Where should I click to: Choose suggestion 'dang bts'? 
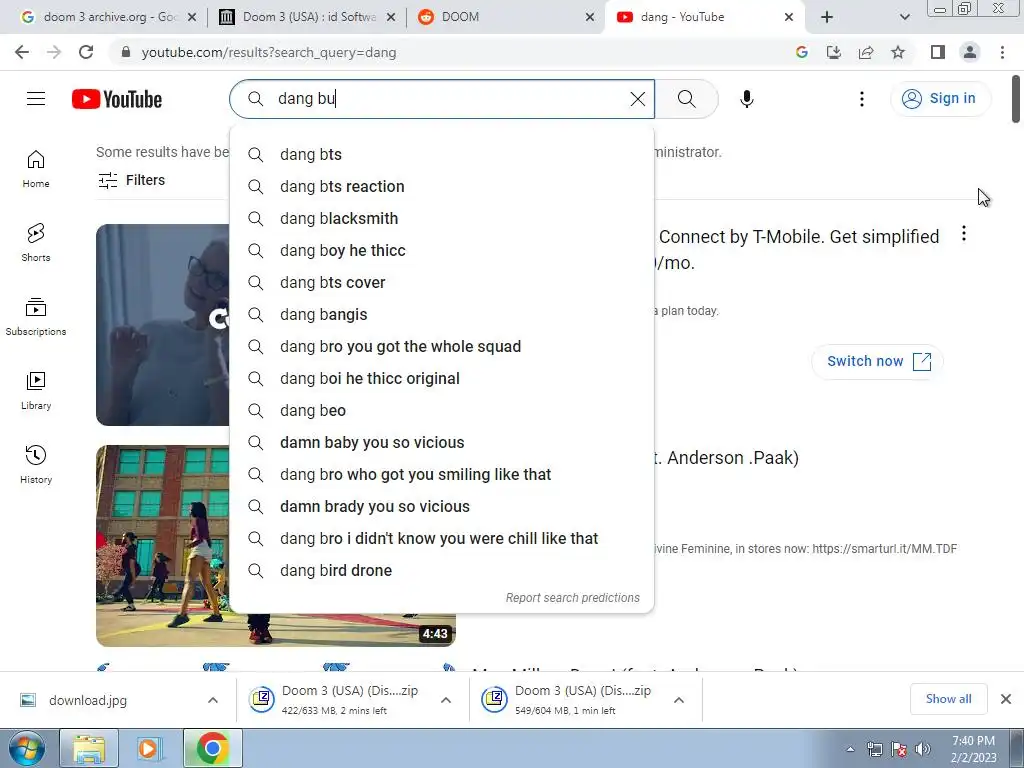(442, 155)
